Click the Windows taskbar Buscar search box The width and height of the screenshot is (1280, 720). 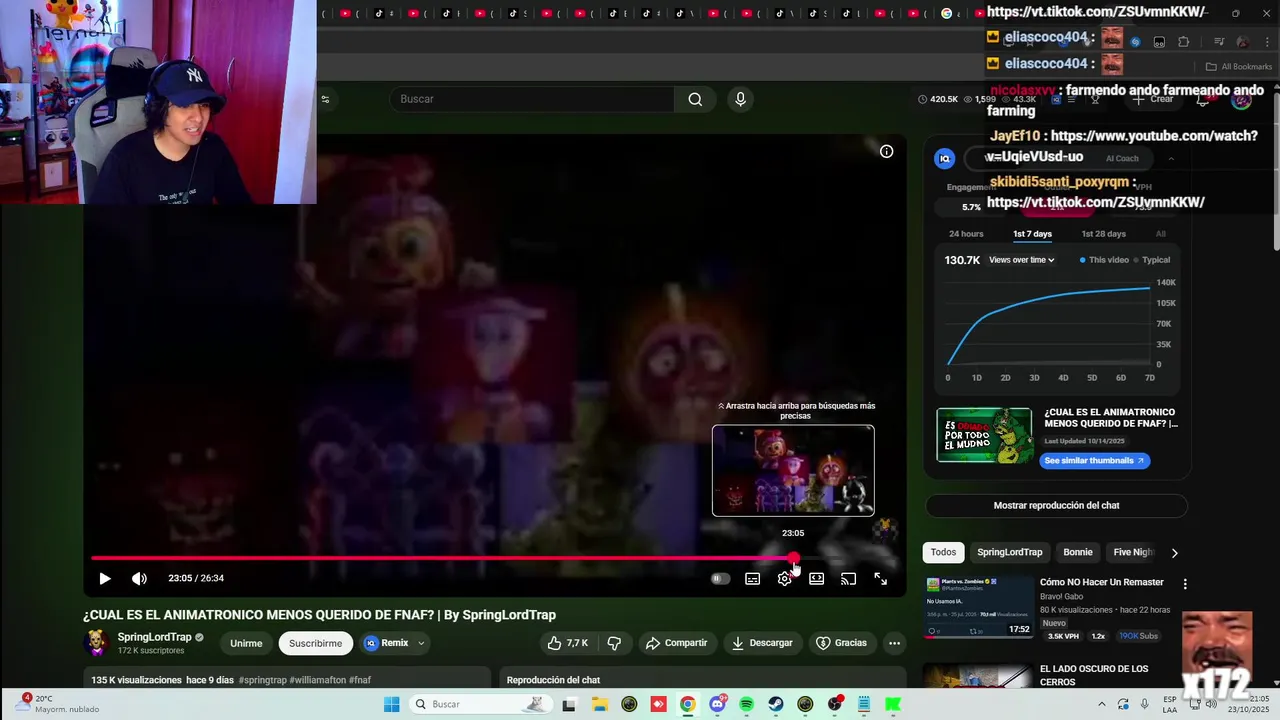(x=481, y=704)
